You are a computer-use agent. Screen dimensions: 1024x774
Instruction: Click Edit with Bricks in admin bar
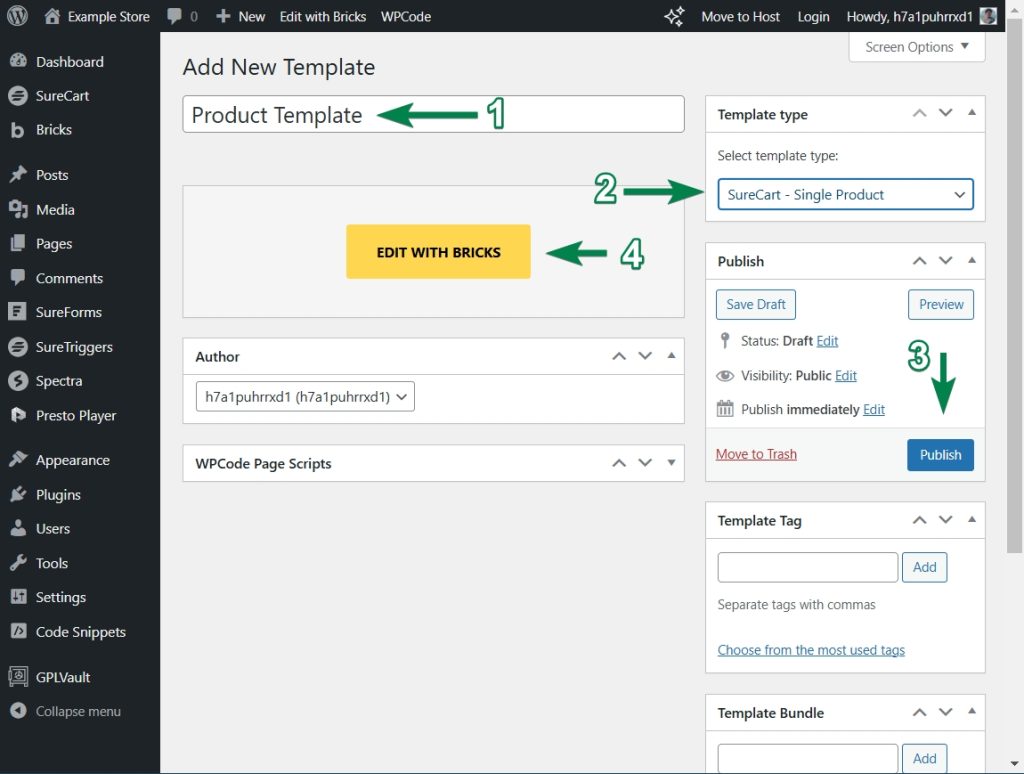[322, 16]
